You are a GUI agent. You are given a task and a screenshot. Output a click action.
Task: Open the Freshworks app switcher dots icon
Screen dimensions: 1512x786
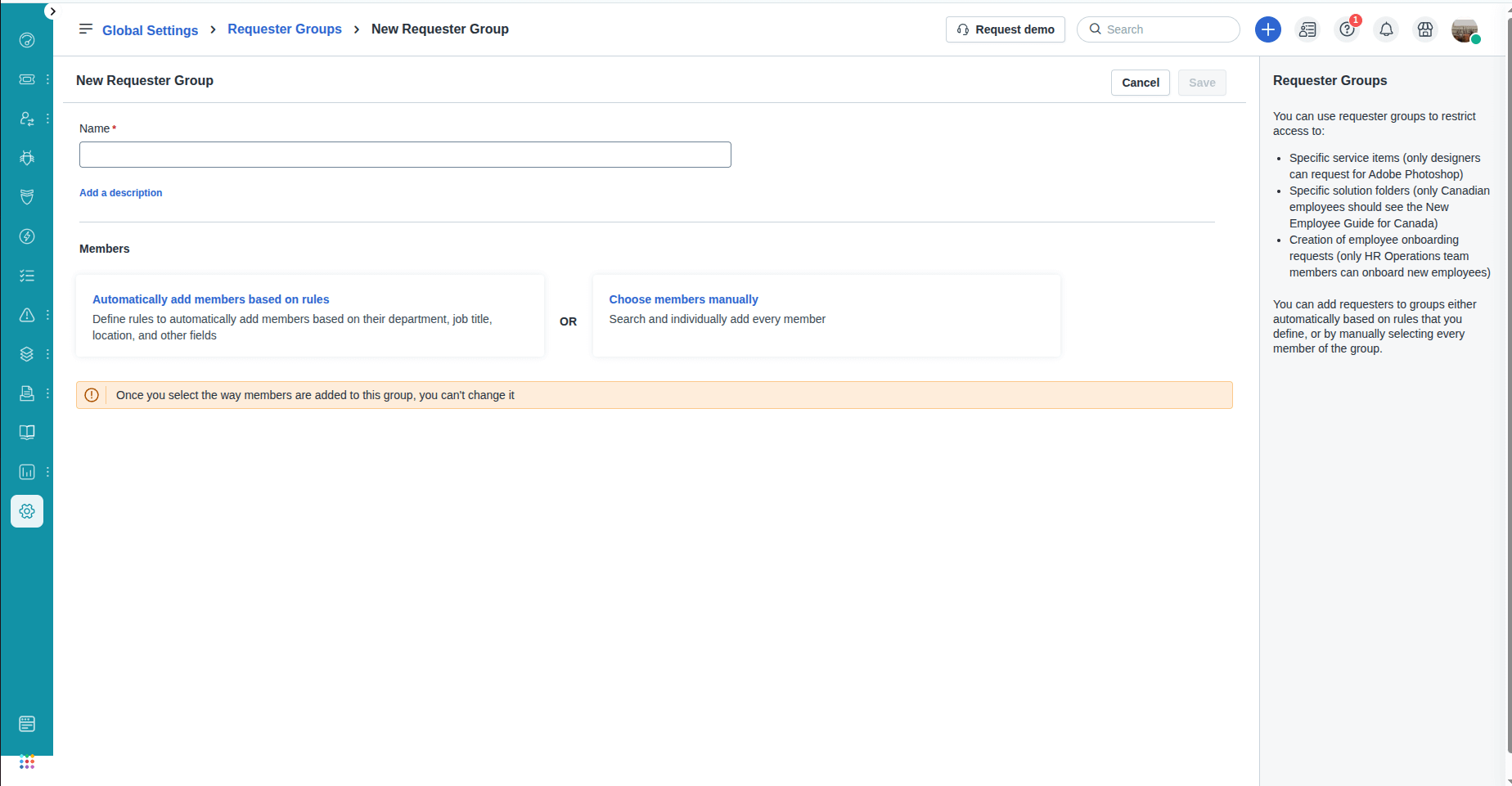[26, 762]
